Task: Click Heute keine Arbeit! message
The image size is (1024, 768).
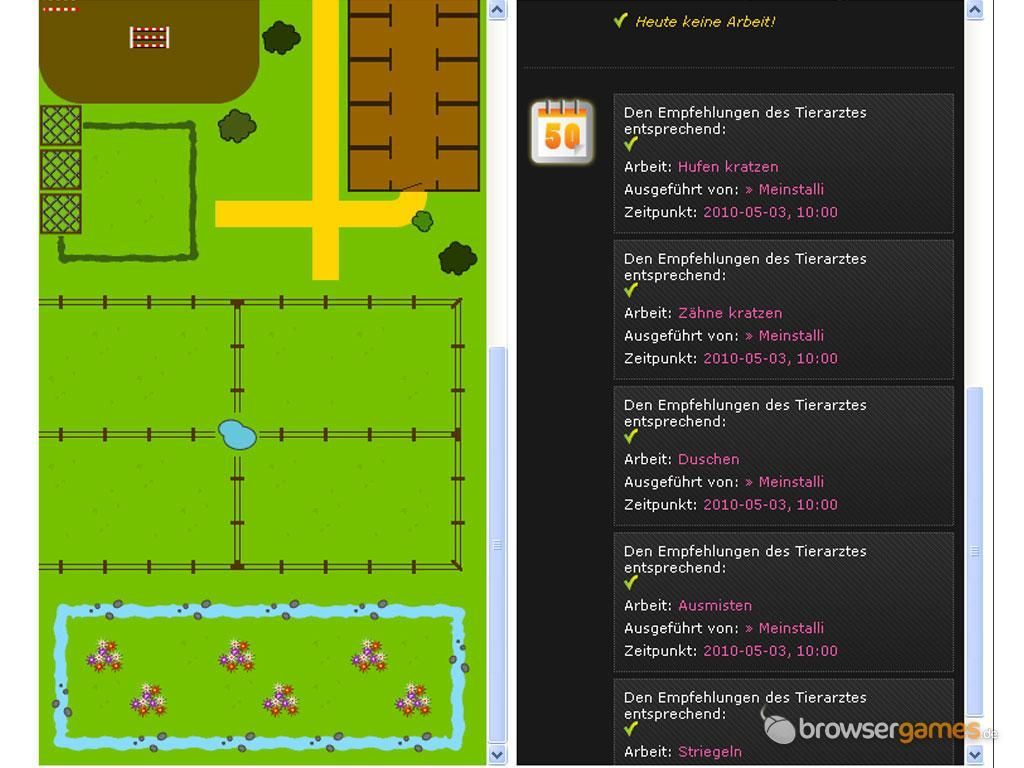Action: point(705,22)
